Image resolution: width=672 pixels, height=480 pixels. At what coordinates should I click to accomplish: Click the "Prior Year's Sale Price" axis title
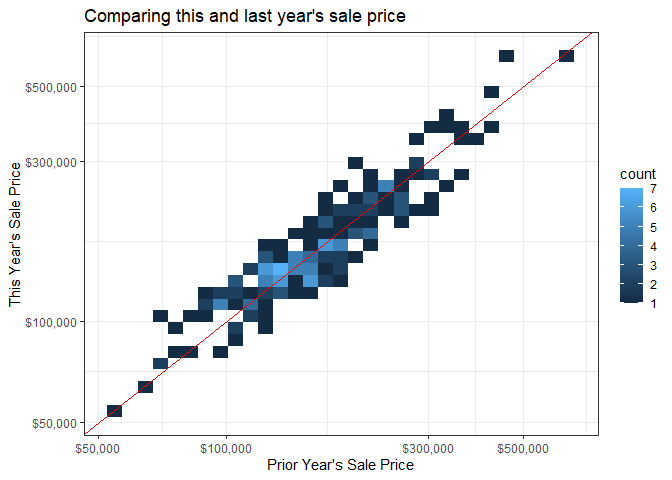click(340, 465)
